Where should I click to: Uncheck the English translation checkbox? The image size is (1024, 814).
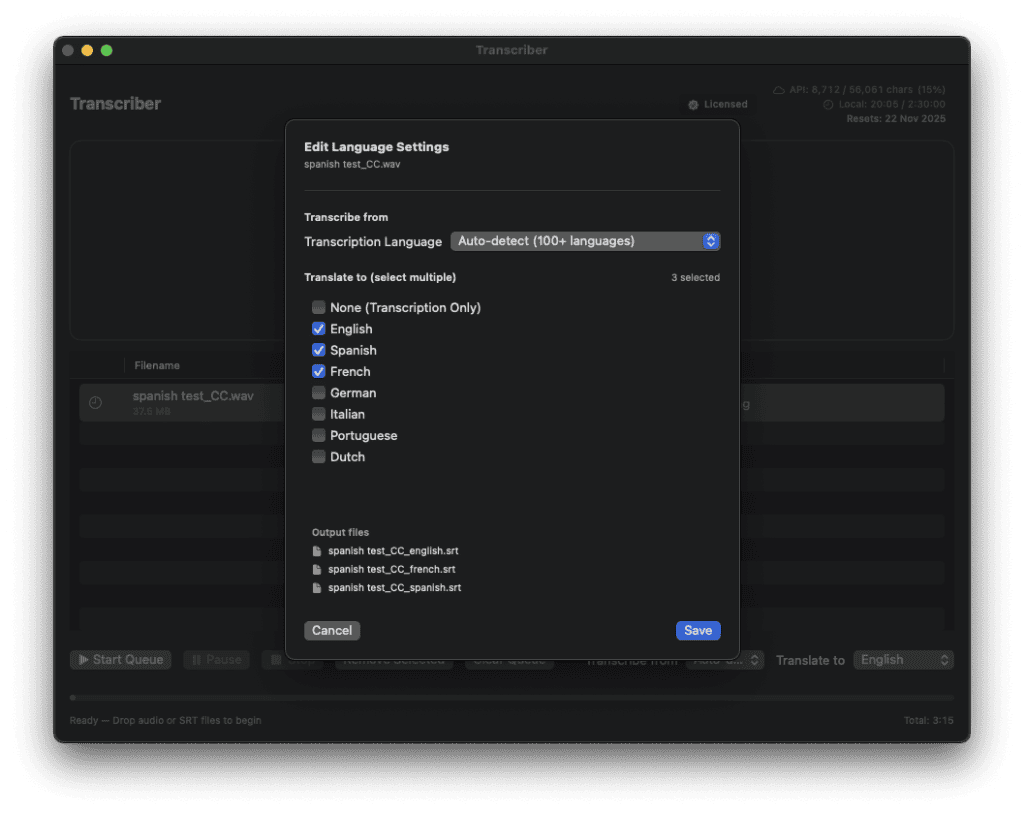[x=319, y=329]
